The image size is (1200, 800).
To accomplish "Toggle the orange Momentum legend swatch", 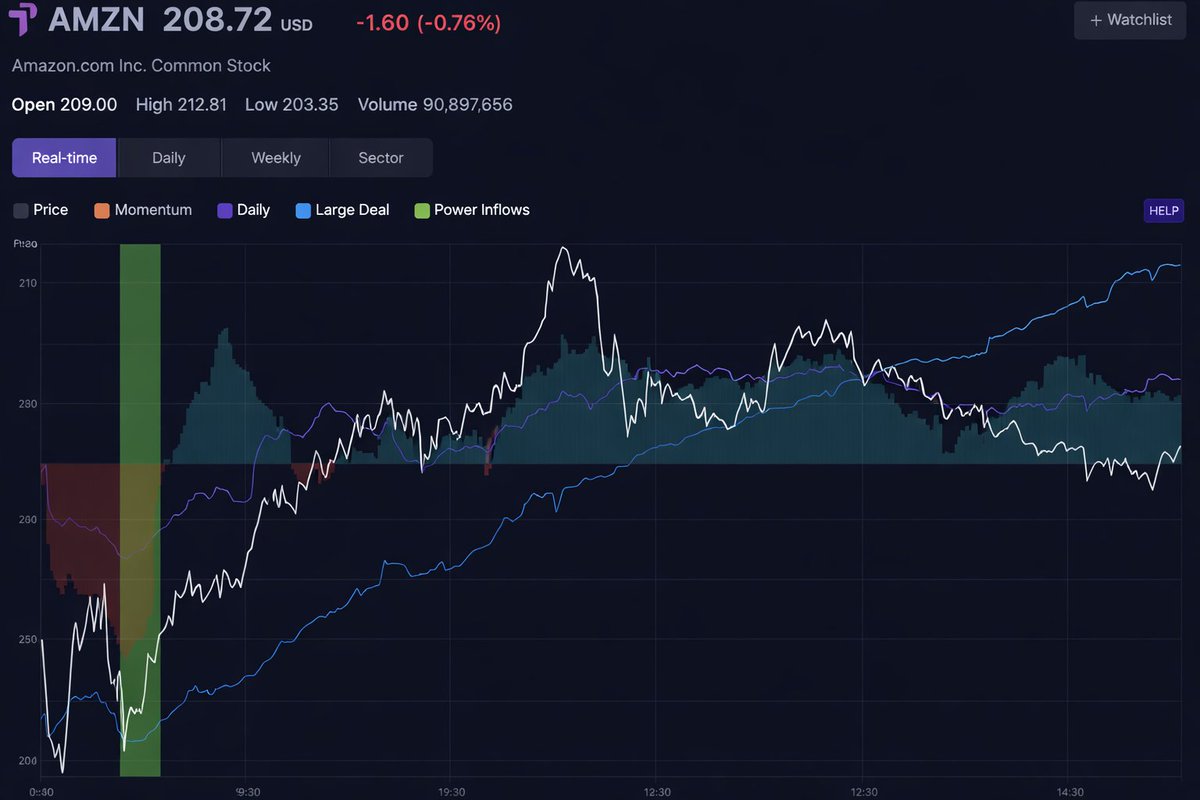I will 101,211.
